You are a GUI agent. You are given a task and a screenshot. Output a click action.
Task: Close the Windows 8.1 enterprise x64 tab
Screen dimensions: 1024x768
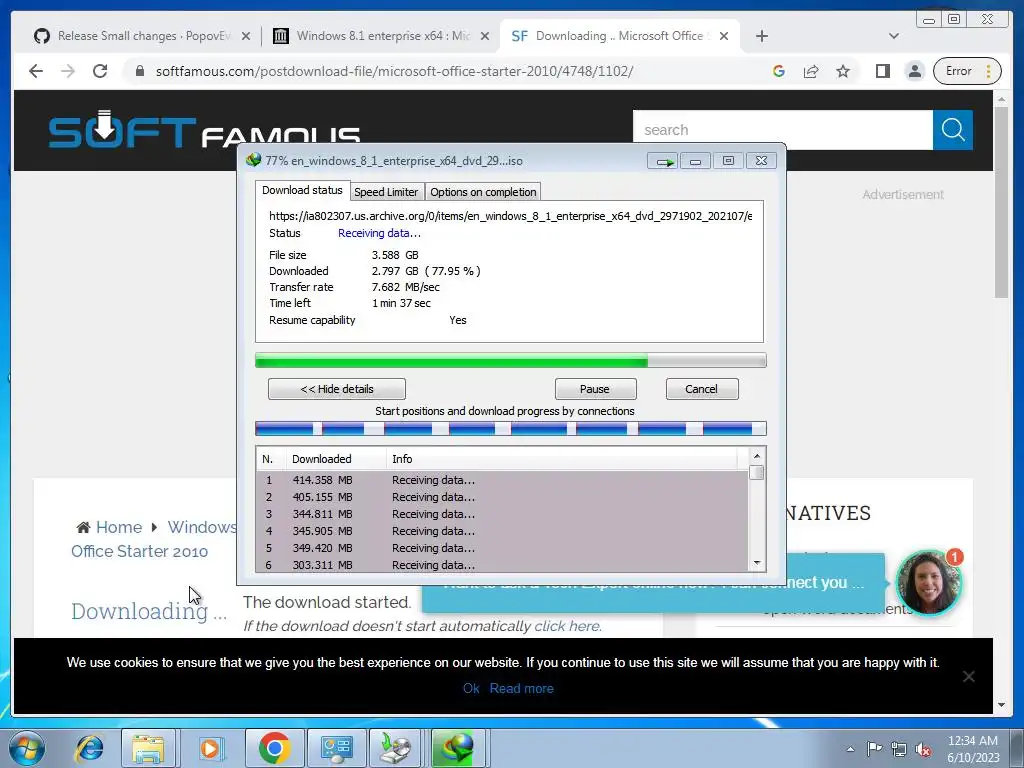485,37
